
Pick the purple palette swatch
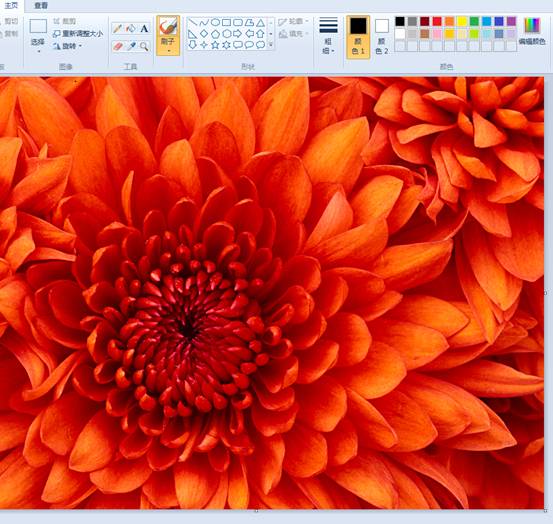(511, 22)
